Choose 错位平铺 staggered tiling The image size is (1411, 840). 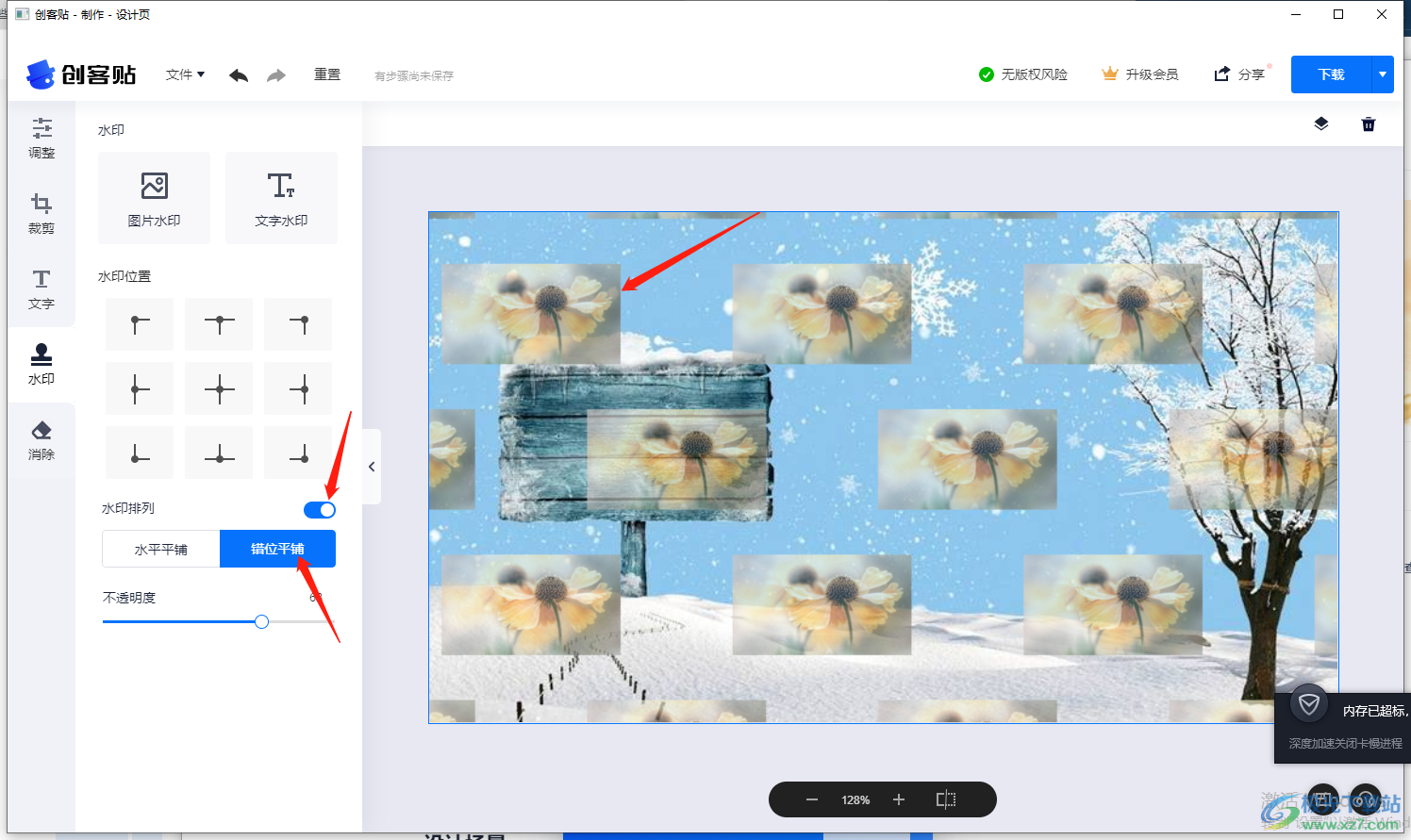[x=277, y=549]
